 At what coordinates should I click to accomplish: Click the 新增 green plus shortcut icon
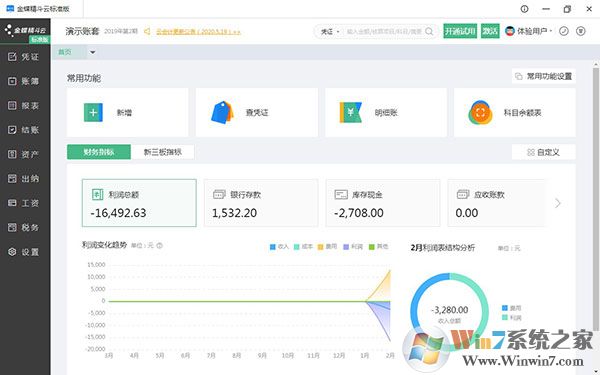point(93,112)
